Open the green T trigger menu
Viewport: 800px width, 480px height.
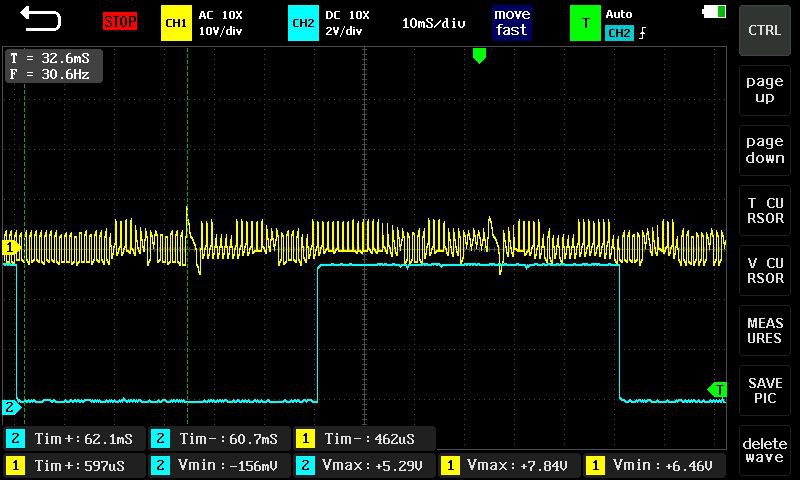[x=585, y=23]
